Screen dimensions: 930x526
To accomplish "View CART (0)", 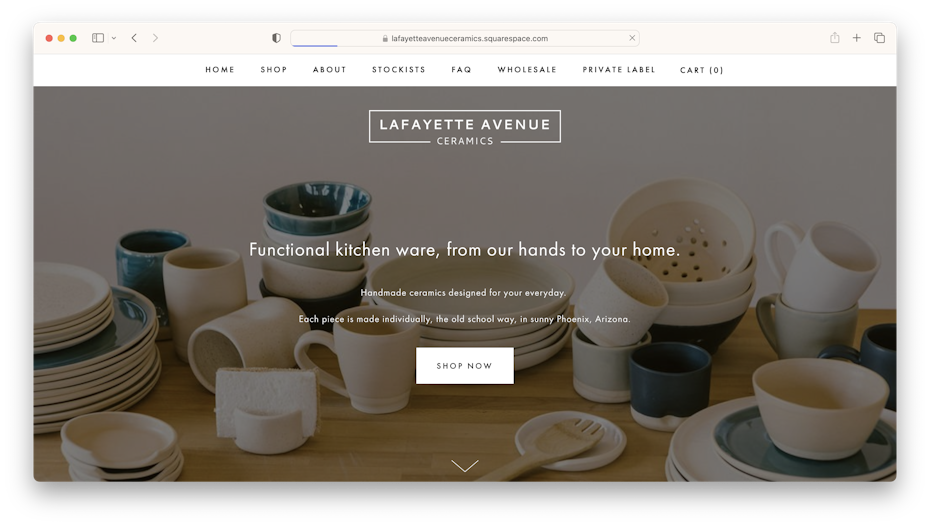I will tap(702, 70).
